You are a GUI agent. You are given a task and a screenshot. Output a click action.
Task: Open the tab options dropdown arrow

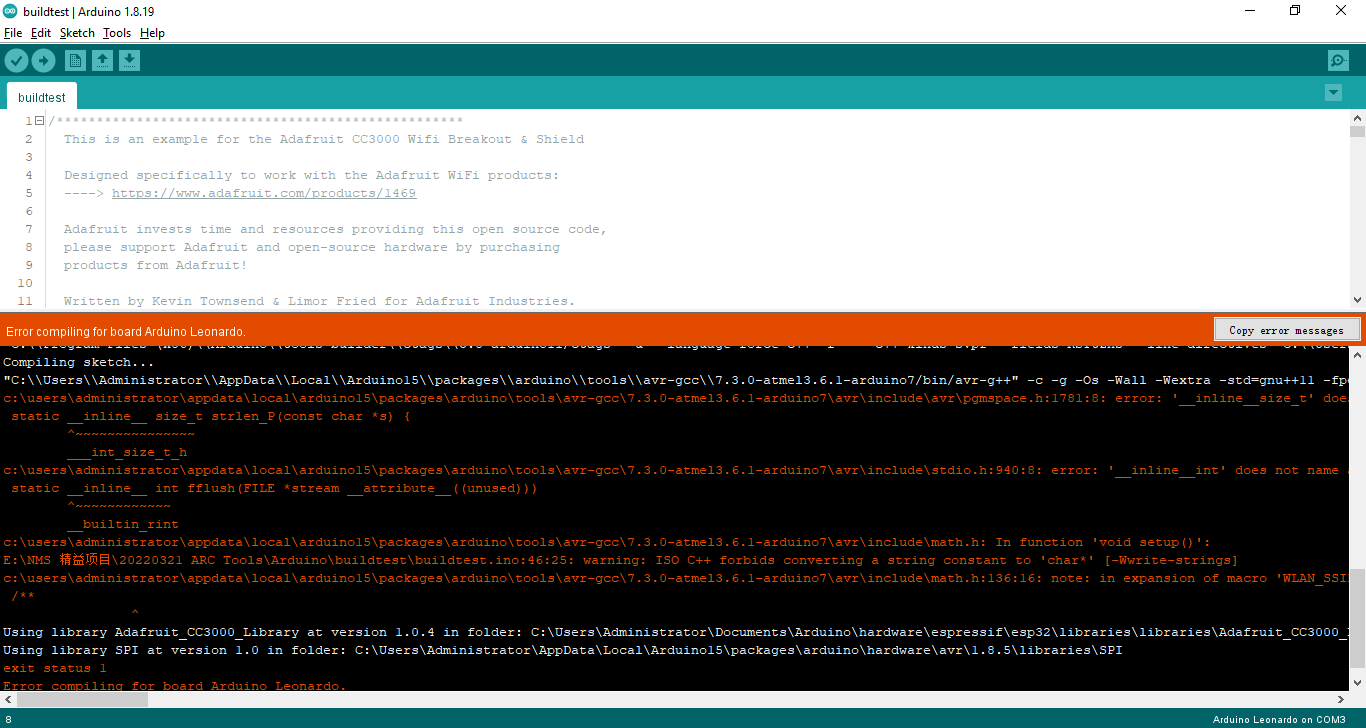click(x=1333, y=93)
